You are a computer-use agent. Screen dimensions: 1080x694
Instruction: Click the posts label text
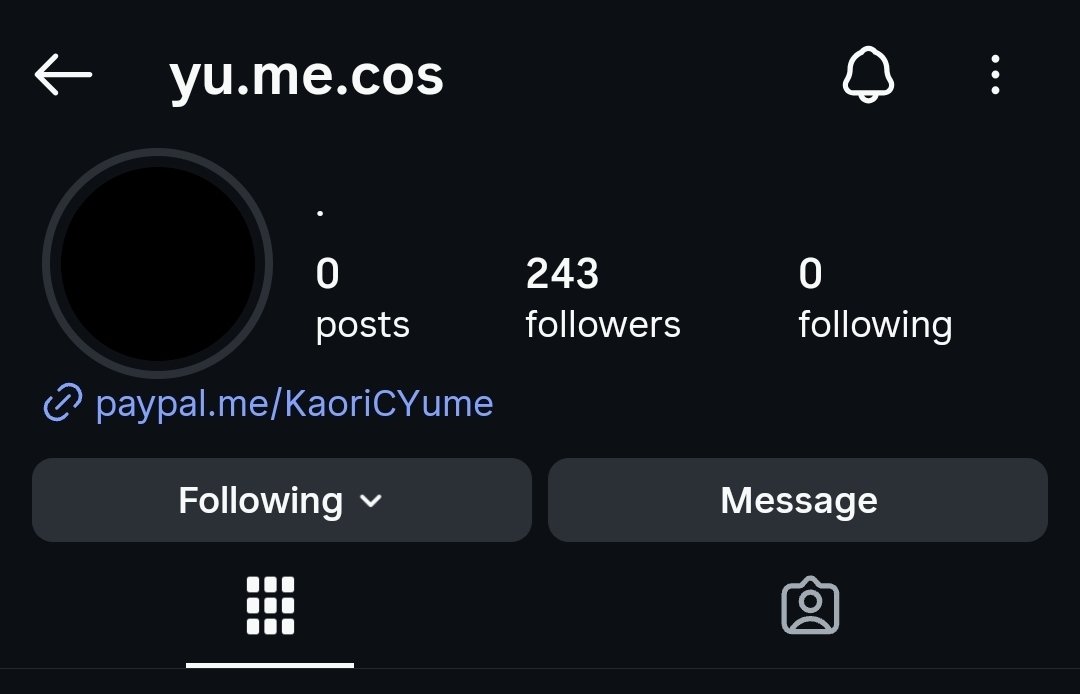click(362, 325)
